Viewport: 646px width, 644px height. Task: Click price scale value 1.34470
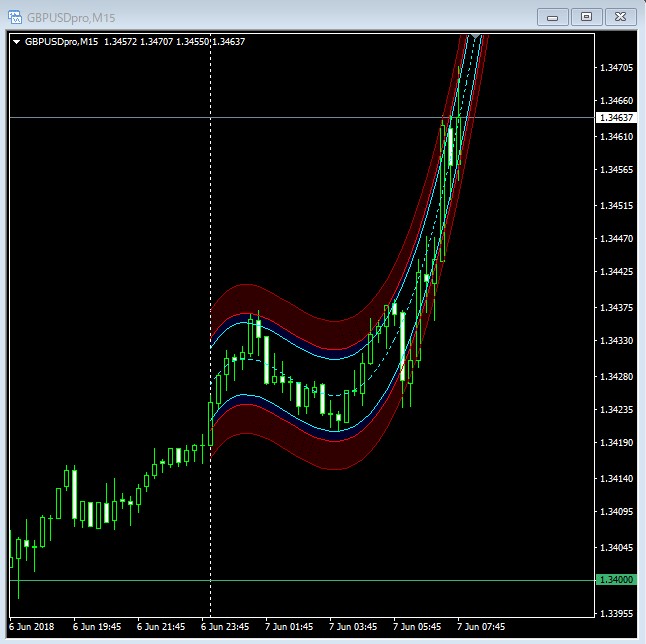[616, 238]
